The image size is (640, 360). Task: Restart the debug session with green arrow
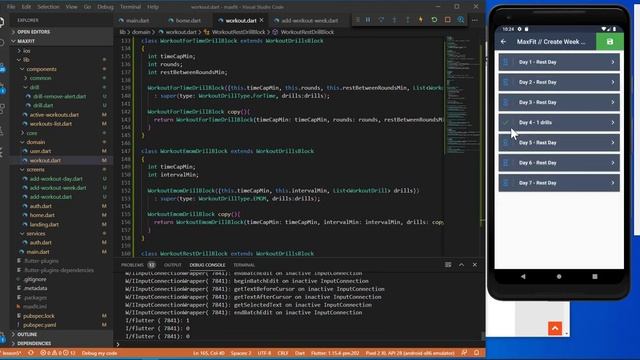tap(434, 20)
